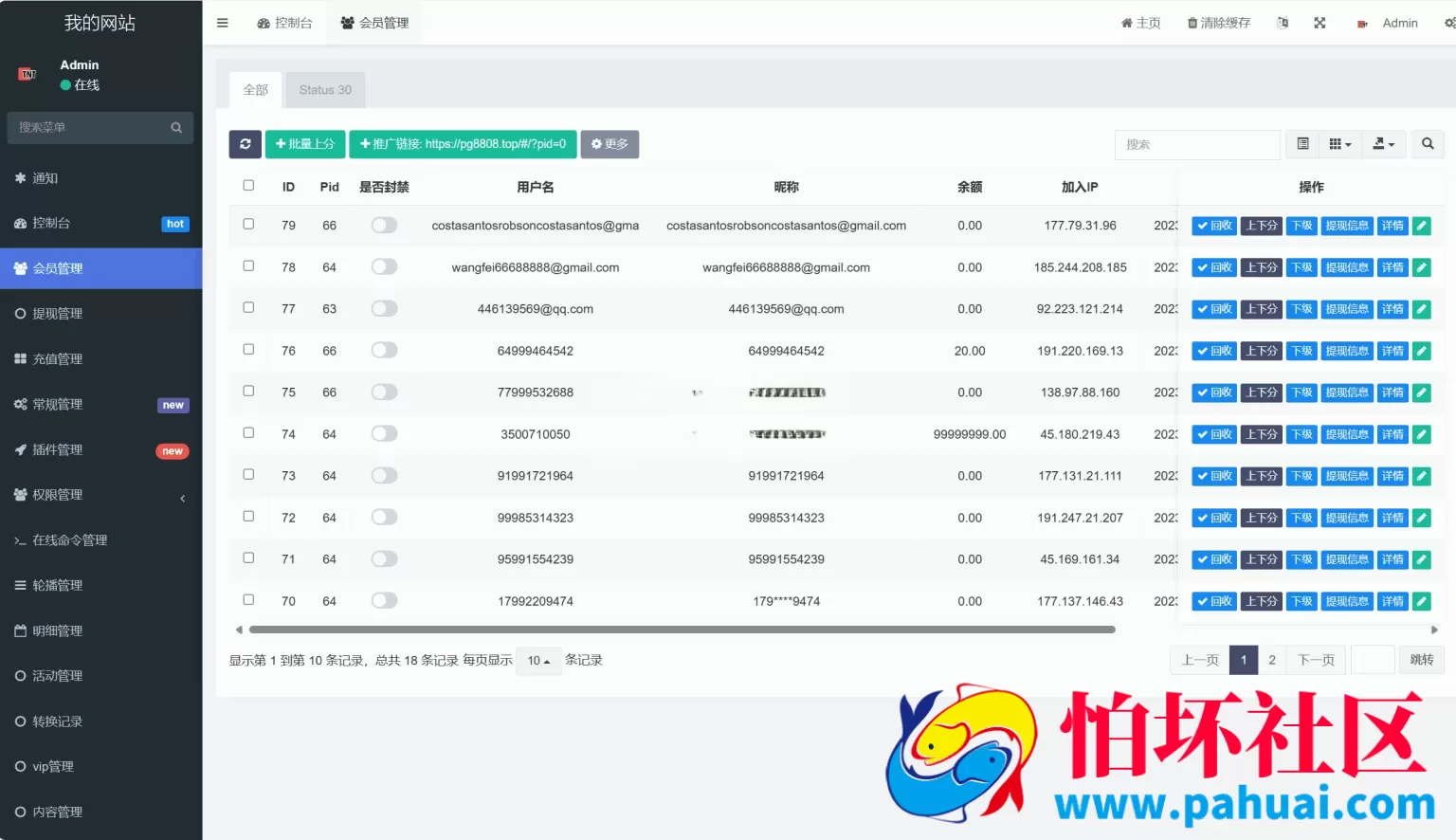The width and height of the screenshot is (1456, 840).
Task: Click the 下级 button for ID 71
Action: pos(1301,559)
